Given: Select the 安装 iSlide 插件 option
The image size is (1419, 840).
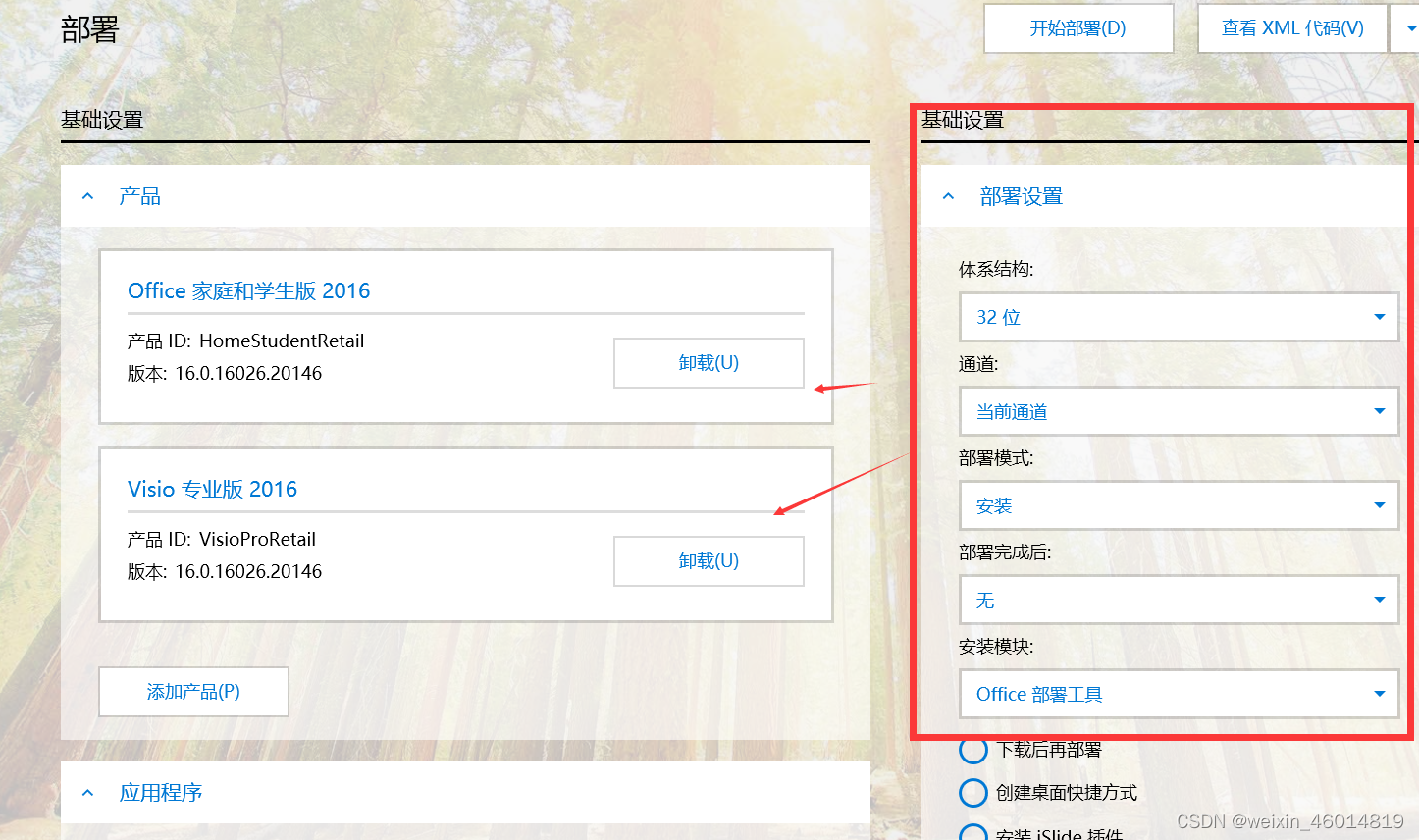Looking at the screenshot, I should [972, 832].
